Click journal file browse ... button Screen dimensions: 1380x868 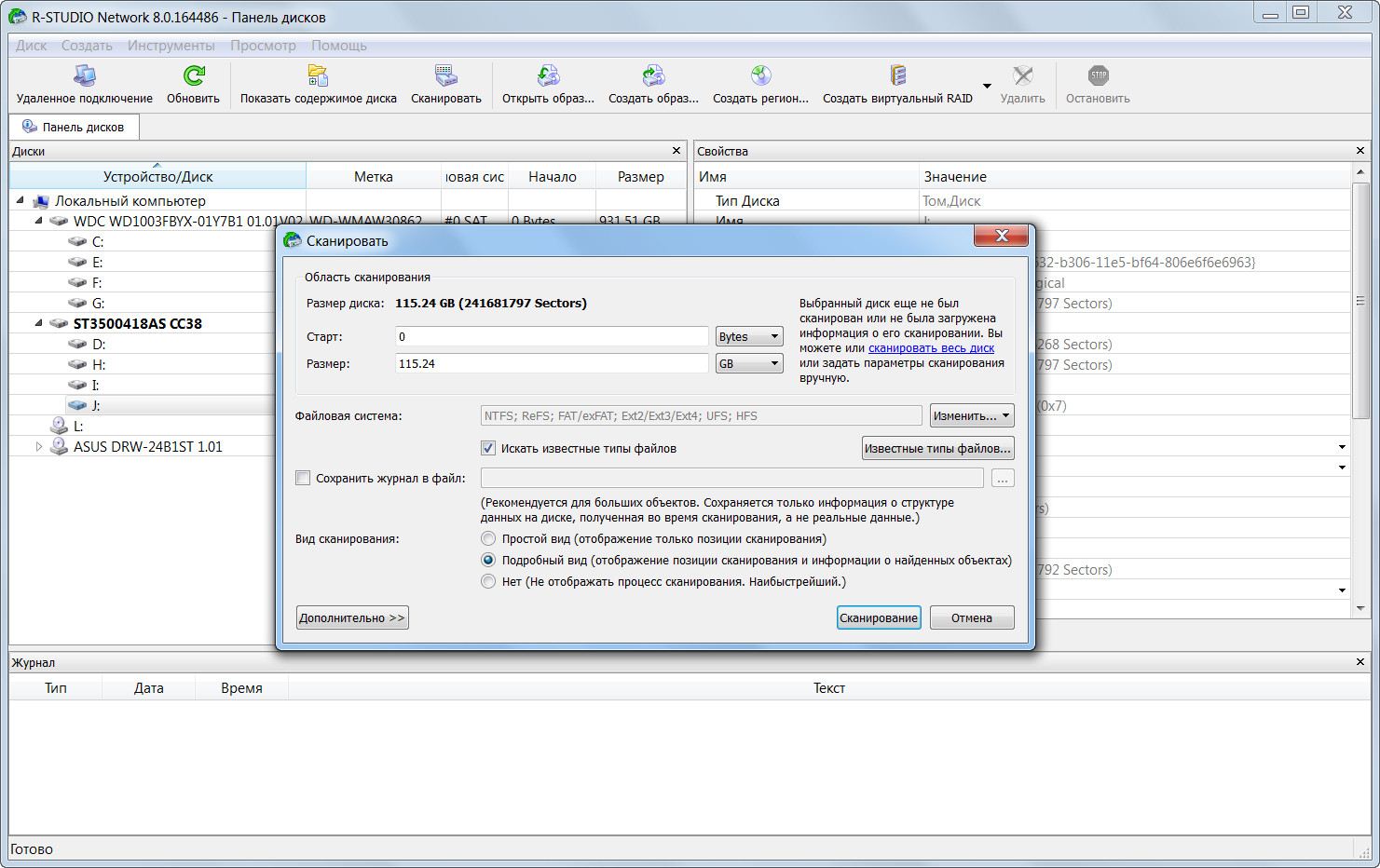tap(1003, 478)
